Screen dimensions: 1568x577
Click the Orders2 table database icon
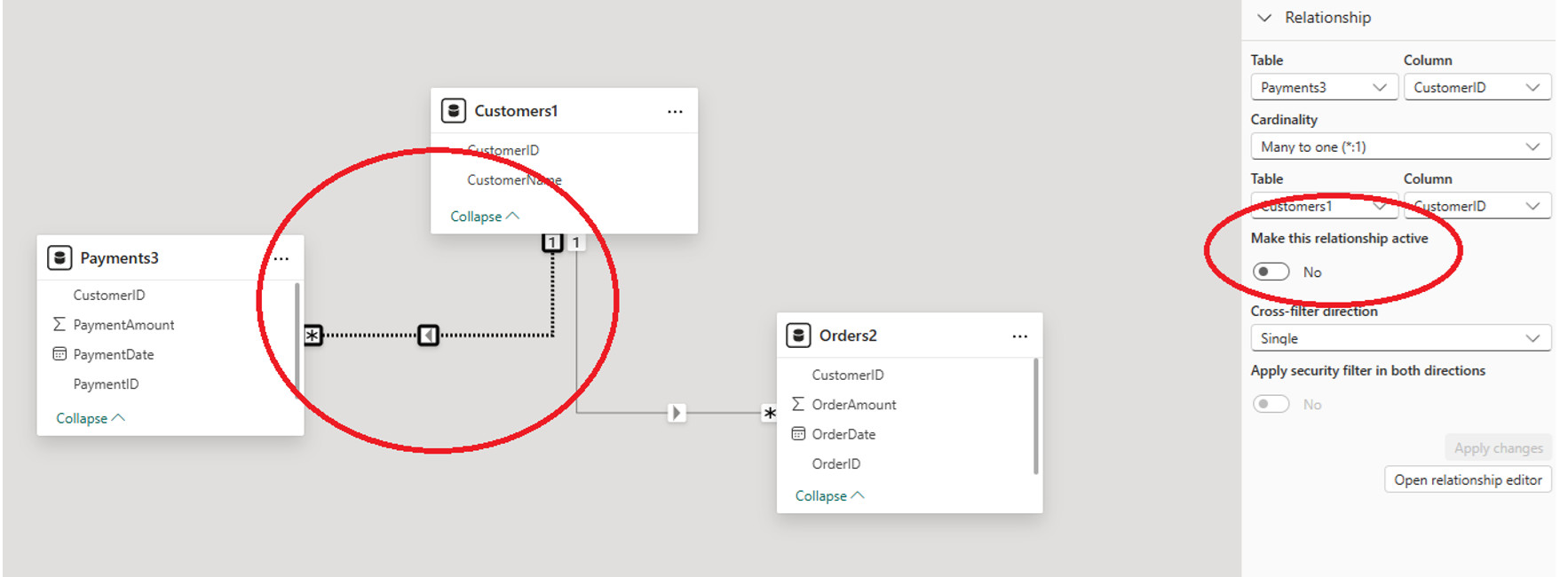(x=798, y=336)
